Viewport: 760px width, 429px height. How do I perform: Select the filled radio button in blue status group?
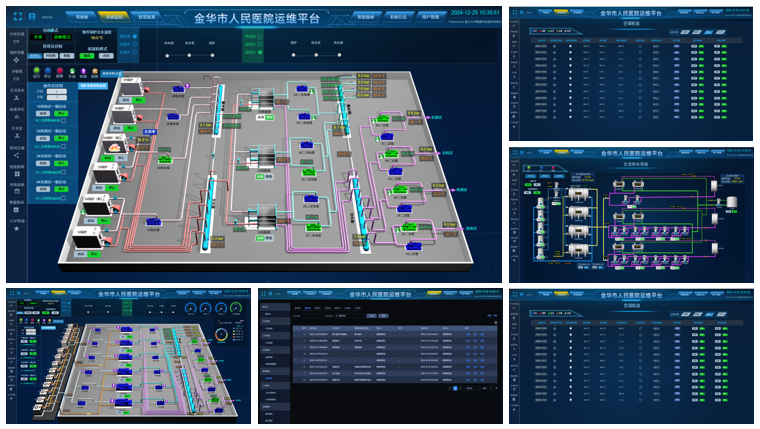(x=135, y=36)
